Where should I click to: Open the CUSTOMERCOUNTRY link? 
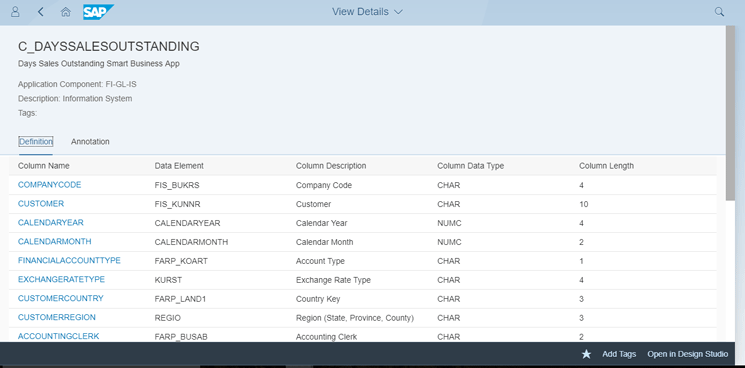[x=61, y=299]
